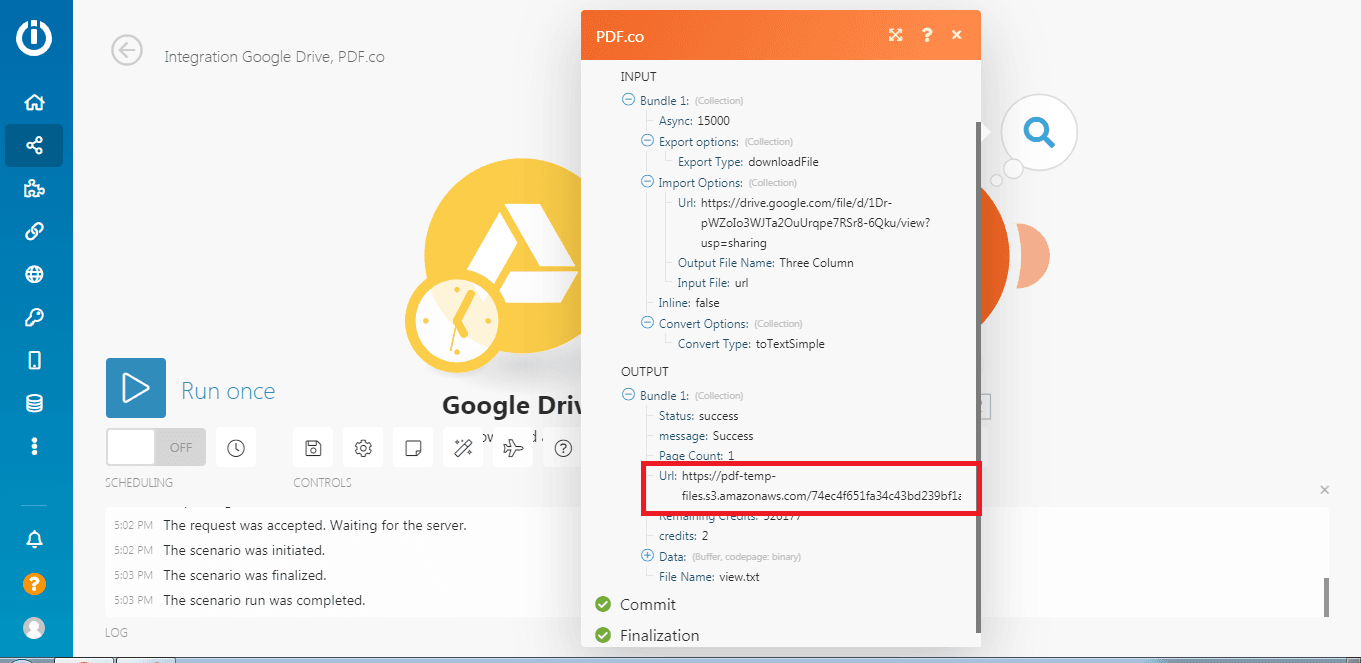Open the Home icon in sidebar

(34, 103)
